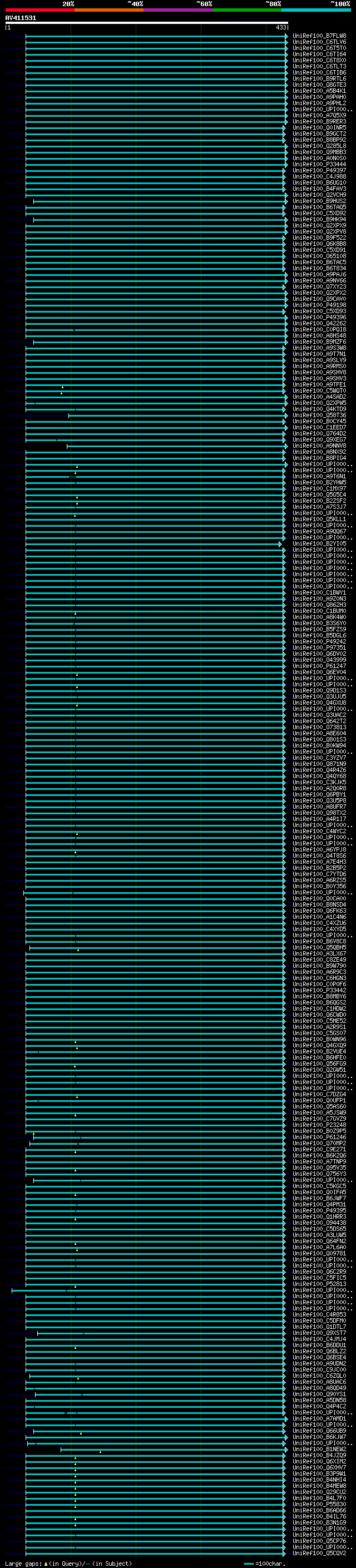Select the UniRef100_A8HS48 label
This screenshot has height=1568, width=356.
point(319,335)
